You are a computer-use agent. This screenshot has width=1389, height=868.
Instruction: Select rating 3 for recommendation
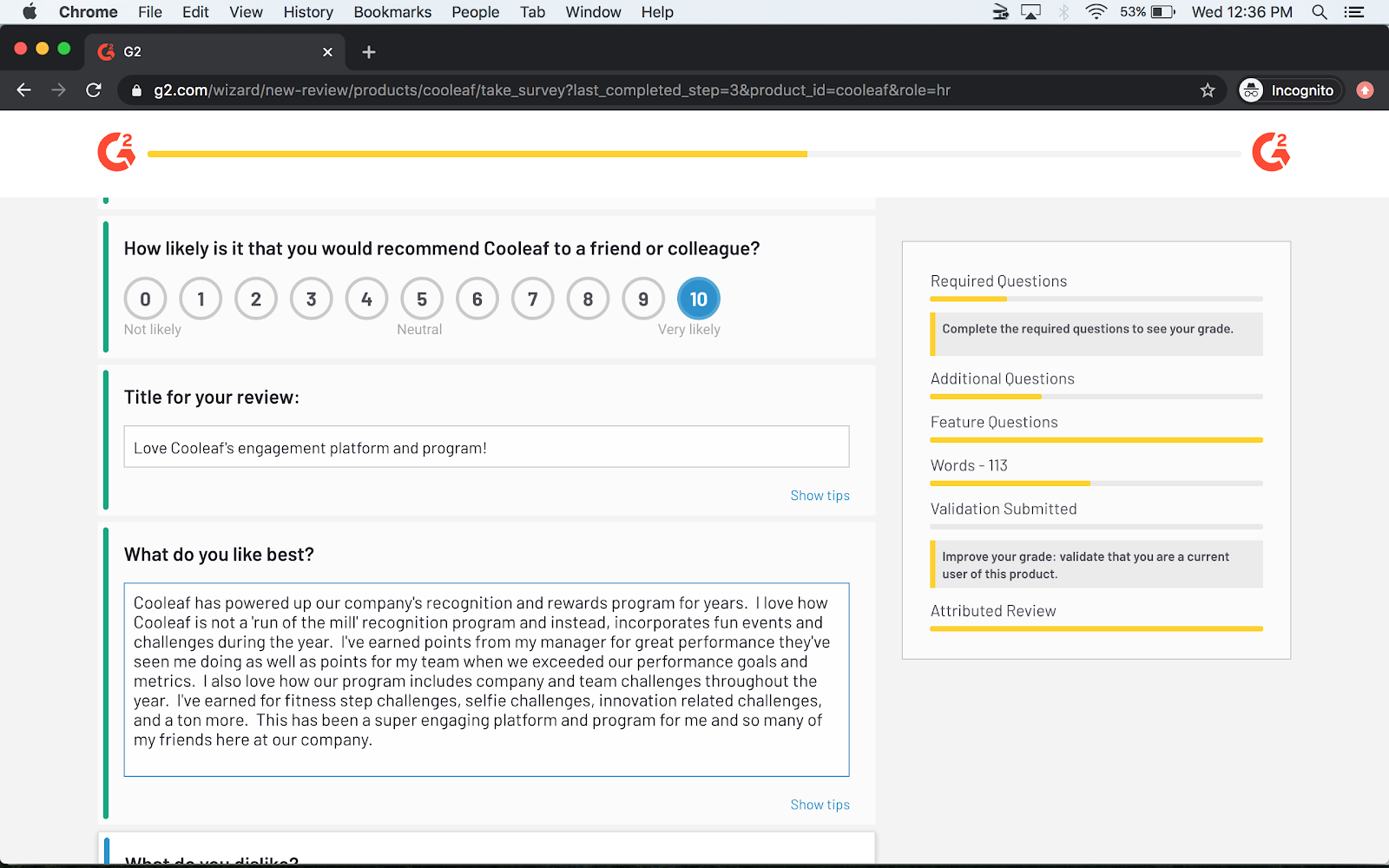pos(312,299)
